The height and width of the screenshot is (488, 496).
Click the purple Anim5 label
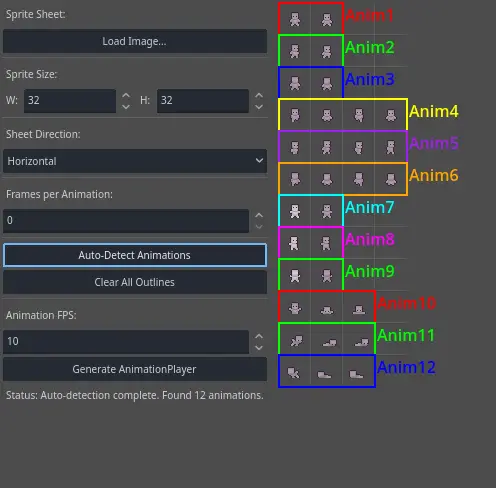pos(434,143)
